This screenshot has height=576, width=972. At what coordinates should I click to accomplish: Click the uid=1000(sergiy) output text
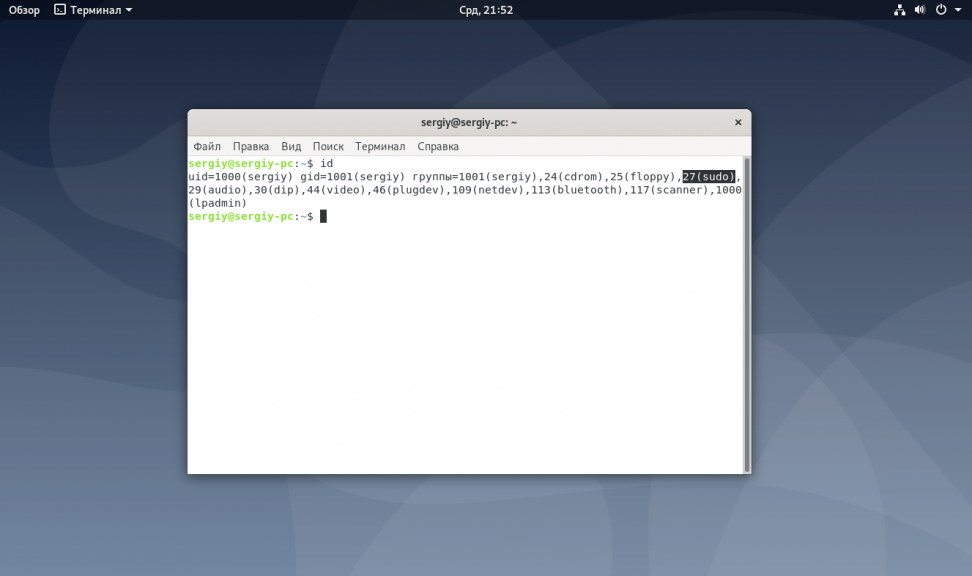240,177
